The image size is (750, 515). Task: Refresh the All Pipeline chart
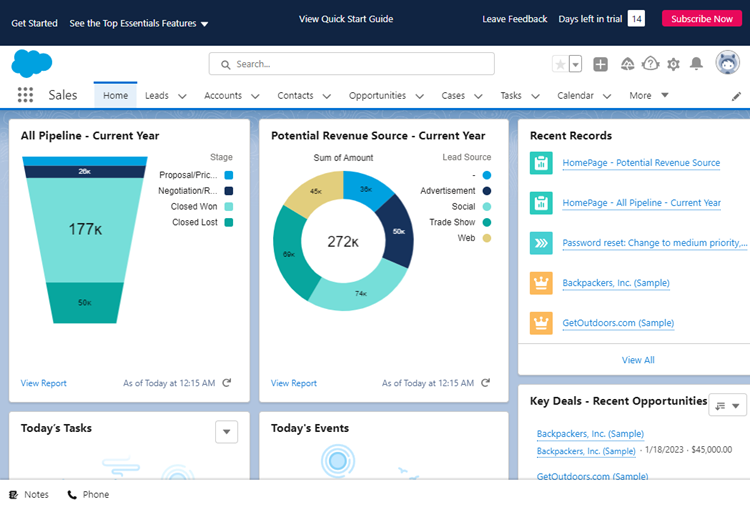(227, 383)
